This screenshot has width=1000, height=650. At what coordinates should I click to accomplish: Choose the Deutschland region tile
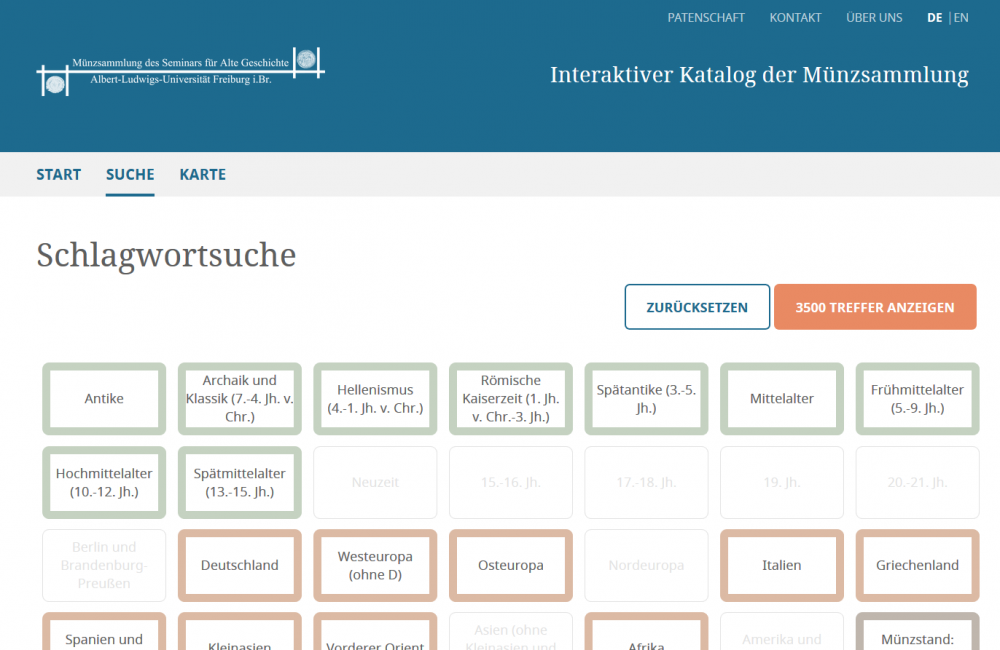click(240, 565)
